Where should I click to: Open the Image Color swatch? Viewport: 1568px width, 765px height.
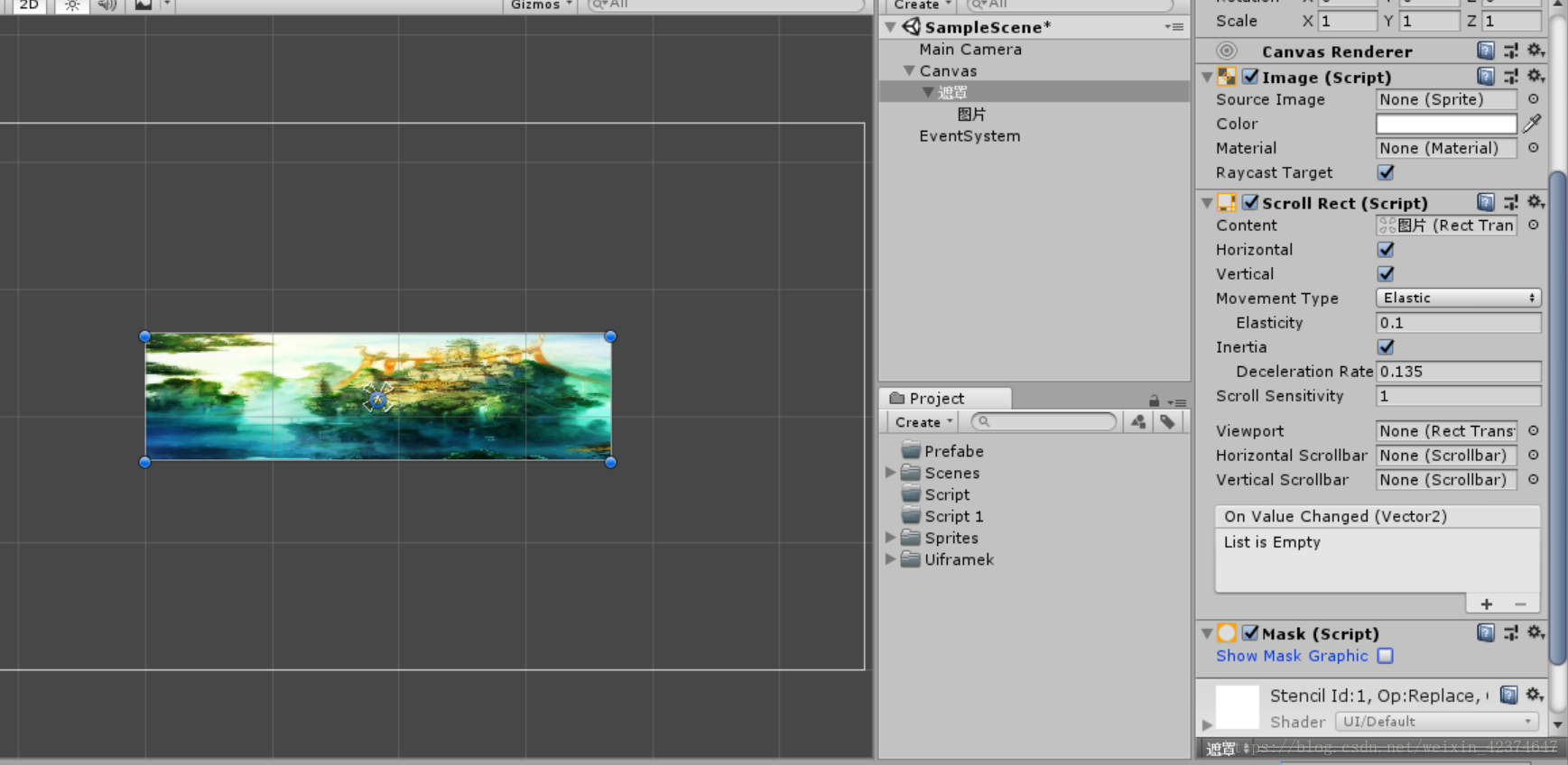coord(1446,124)
